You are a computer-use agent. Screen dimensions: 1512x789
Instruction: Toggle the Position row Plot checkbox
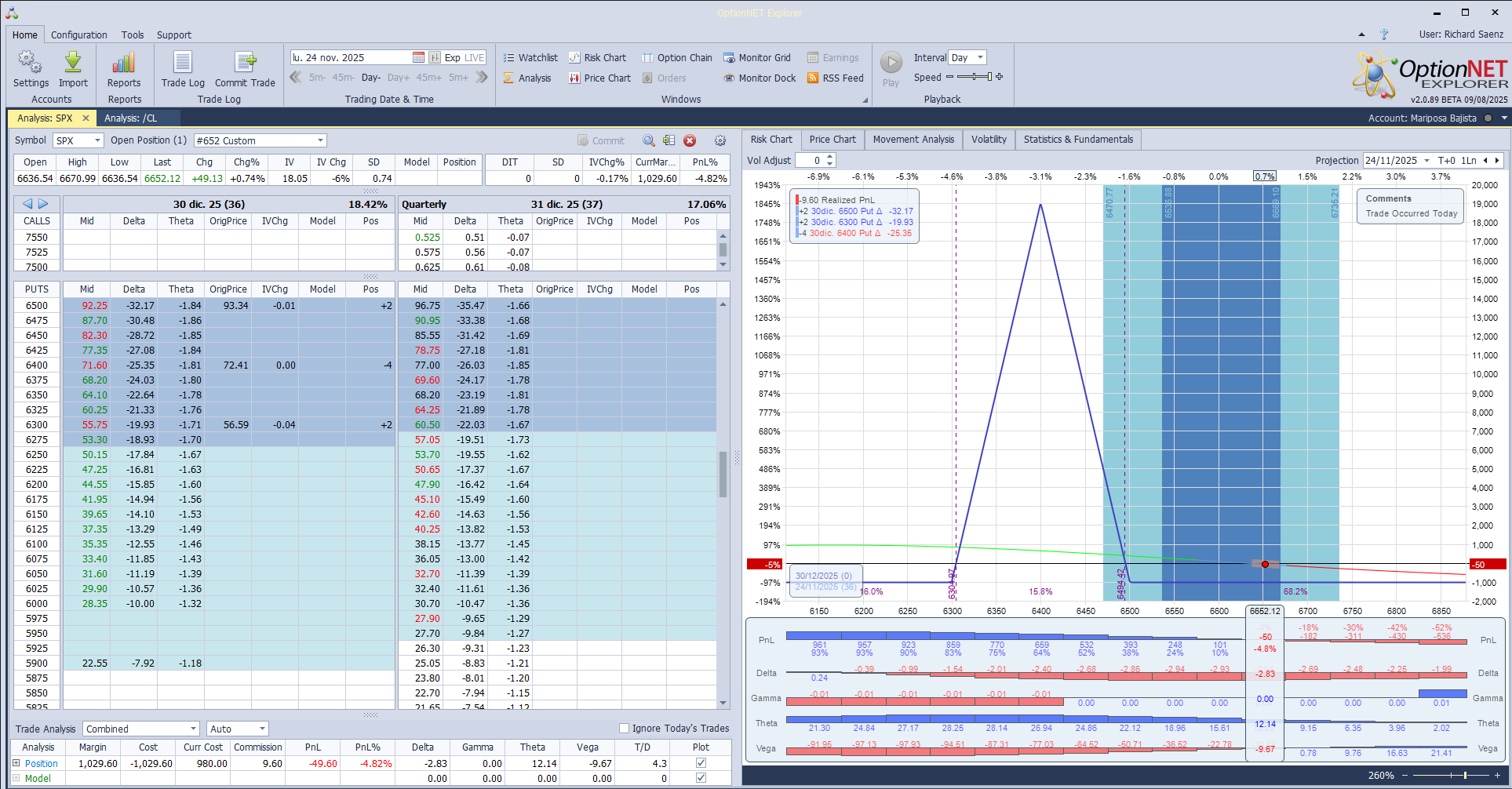tap(701, 763)
